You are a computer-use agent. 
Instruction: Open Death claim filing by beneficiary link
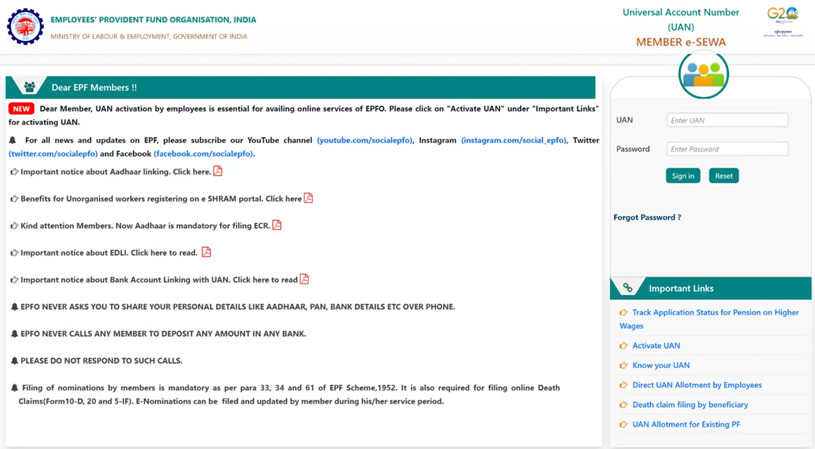pos(690,405)
